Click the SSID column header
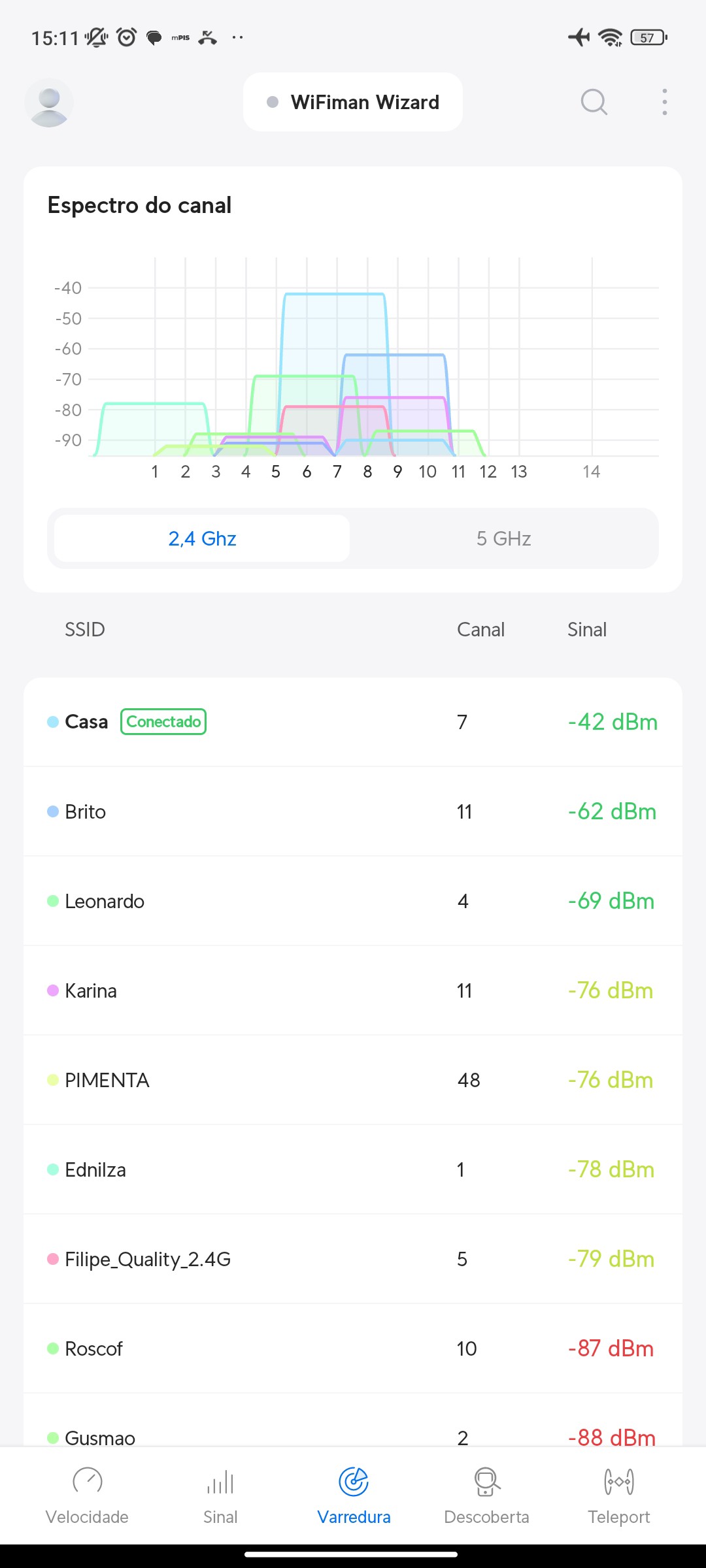Viewport: 706px width, 1568px height. (x=85, y=629)
